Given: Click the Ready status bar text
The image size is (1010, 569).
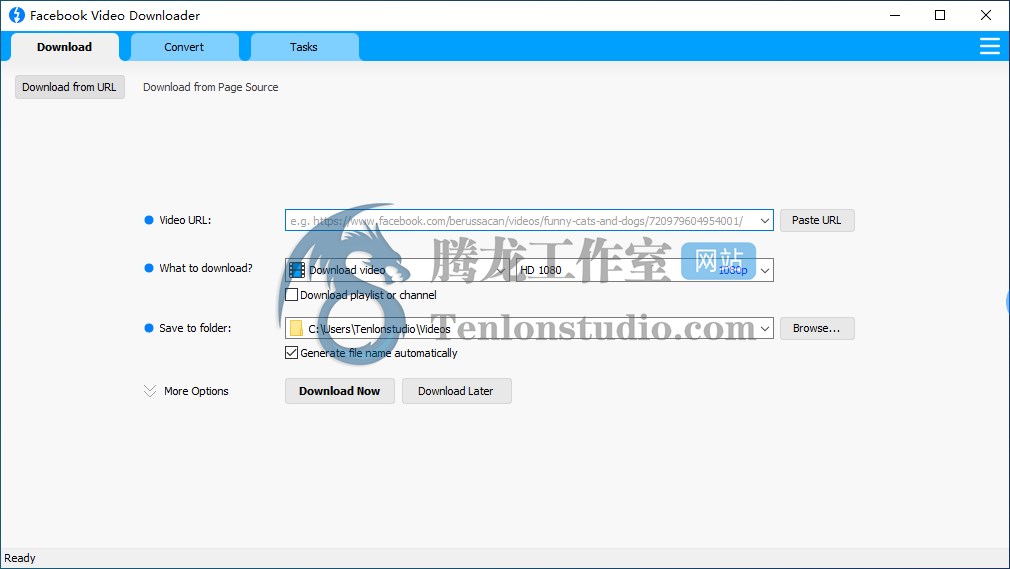Looking at the screenshot, I should click(20, 558).
